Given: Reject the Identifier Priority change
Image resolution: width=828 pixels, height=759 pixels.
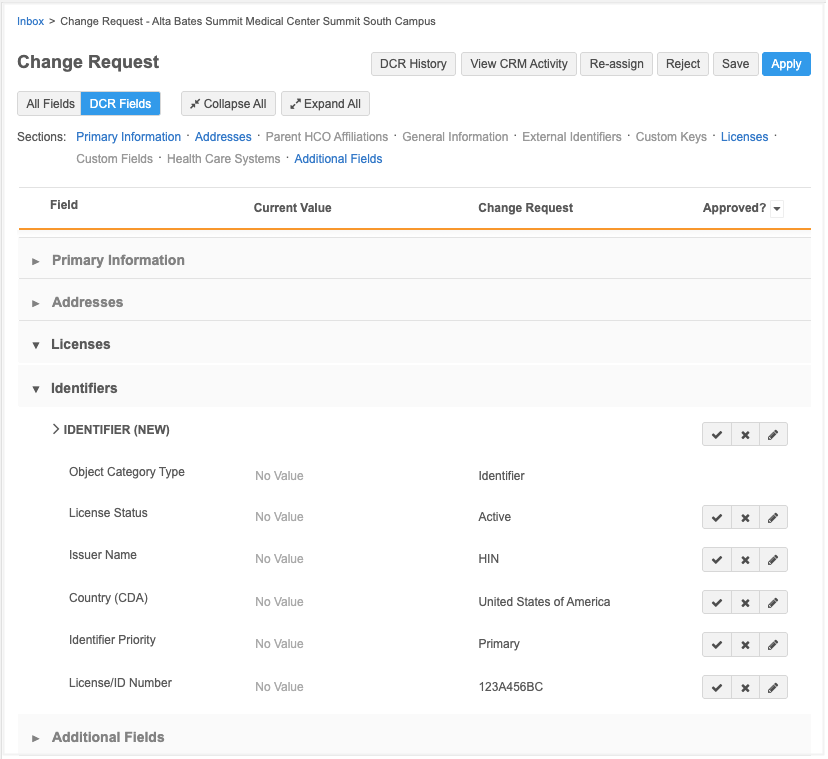Looking at the screenshot, I should (745, 645).
